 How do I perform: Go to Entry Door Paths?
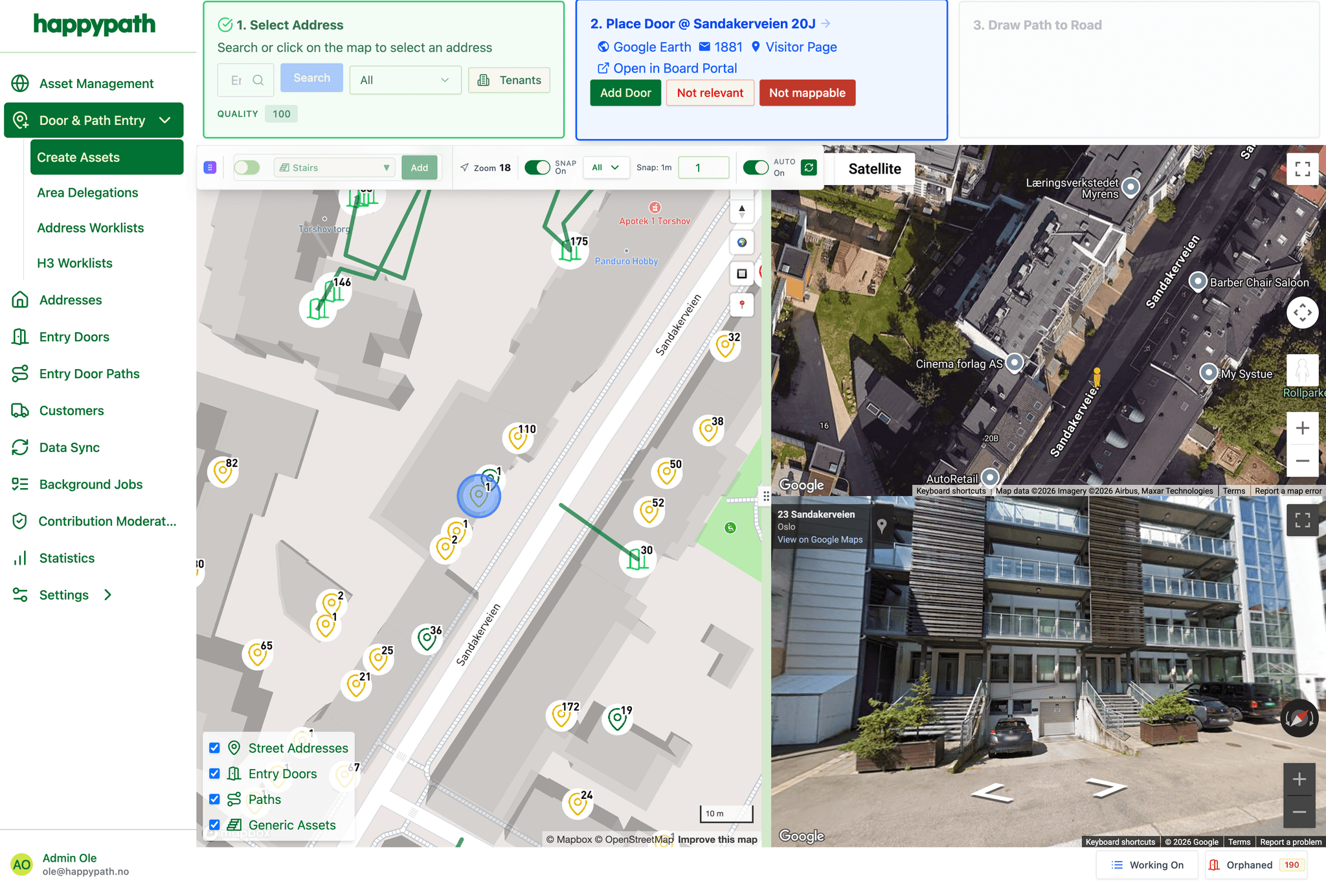[89, 374]
